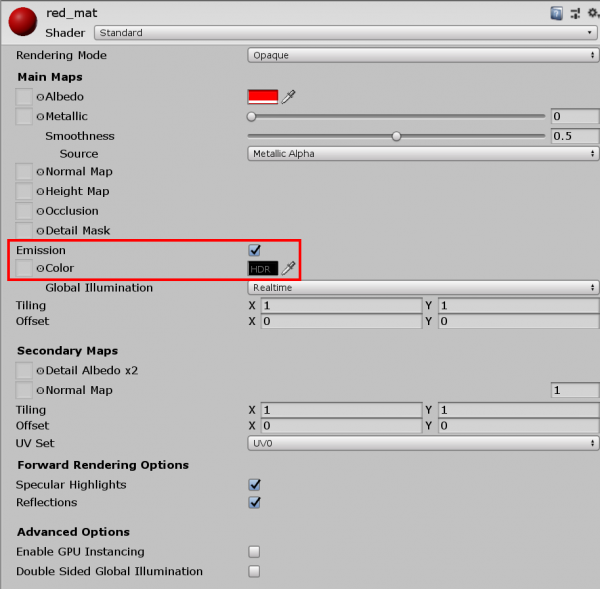600x589 pixels.
Task: Open the Rendering Mode dropdown
Action: click(422, 55)
